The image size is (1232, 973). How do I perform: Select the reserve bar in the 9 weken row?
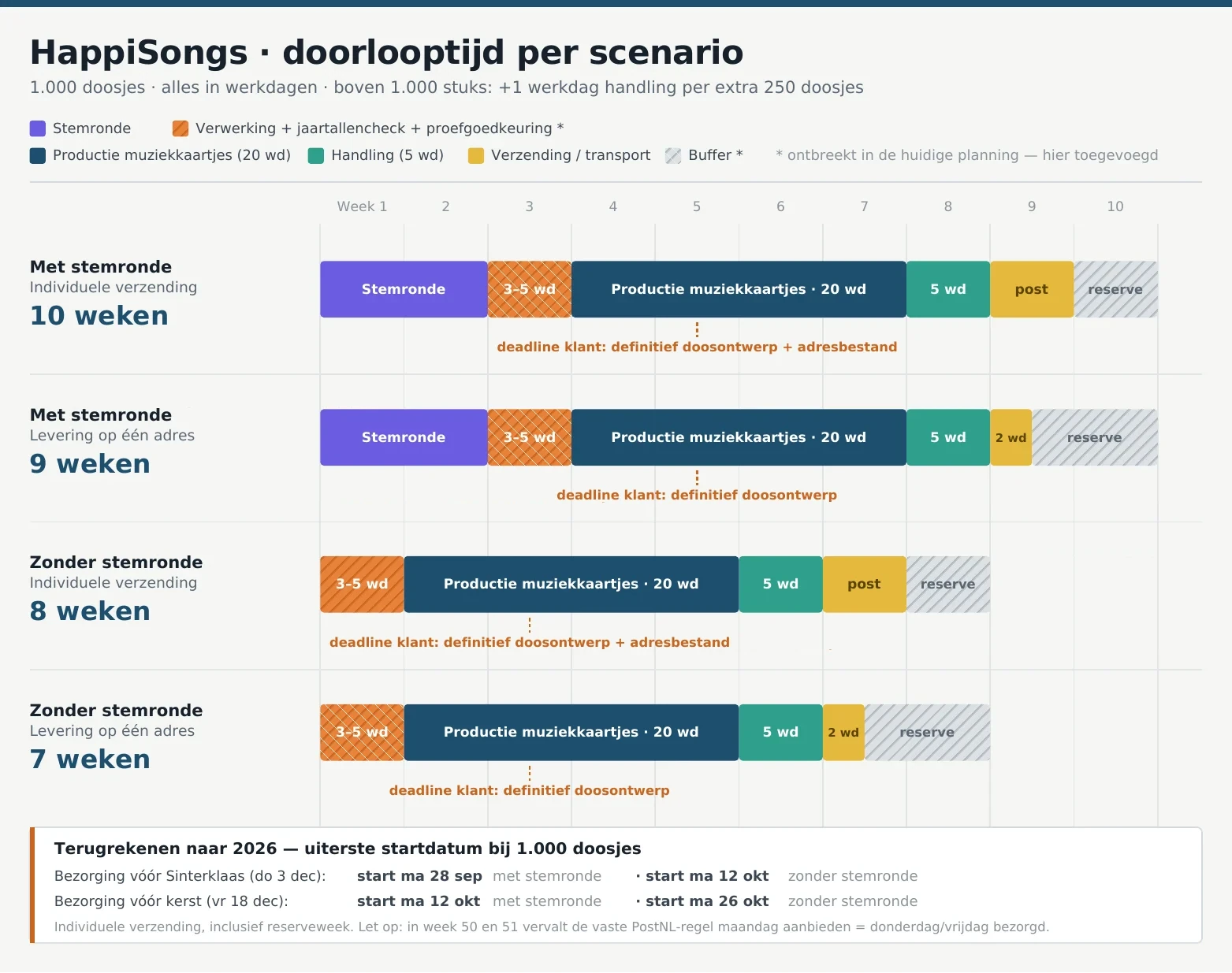click(1095, 437)
